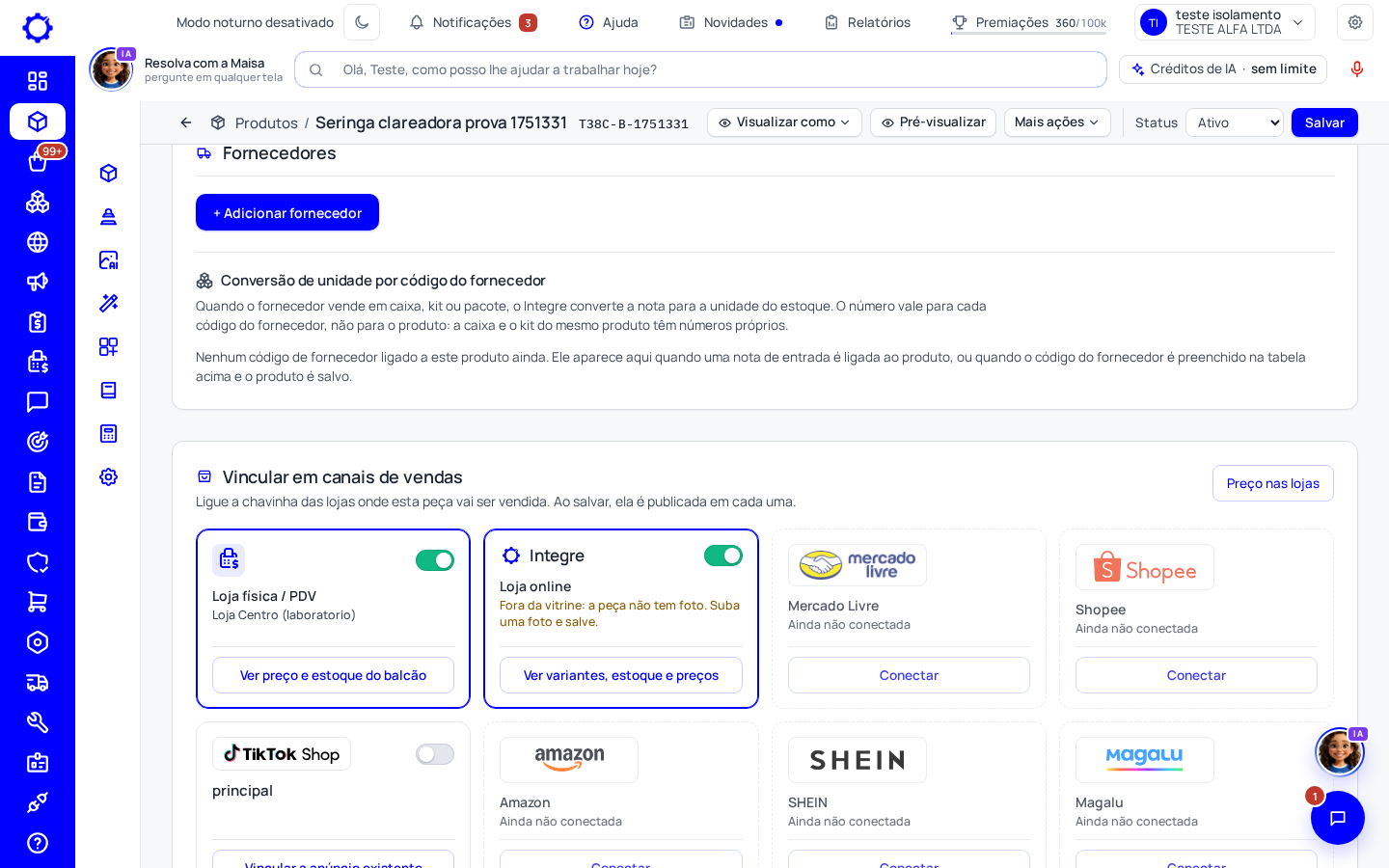Open the chat bubble icon in the blue sidebar
Image resolution: width=1389 pixels, height=868 pixels.
click(38, 402)
